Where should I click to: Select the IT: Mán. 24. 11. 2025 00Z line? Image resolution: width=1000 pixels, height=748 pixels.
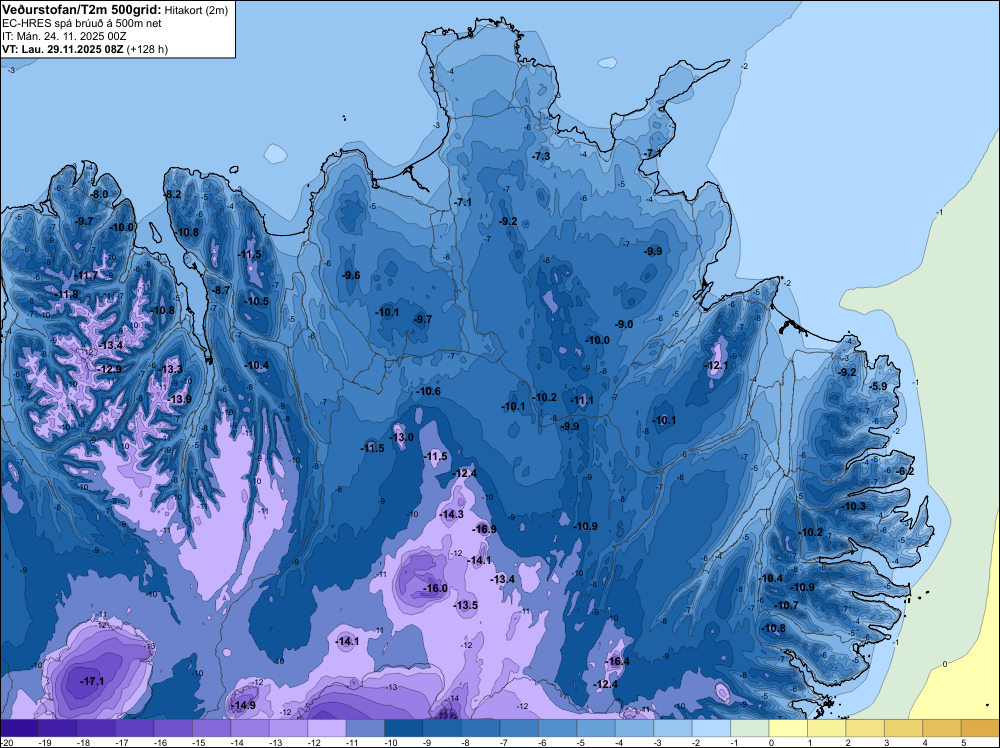(64, 36)
